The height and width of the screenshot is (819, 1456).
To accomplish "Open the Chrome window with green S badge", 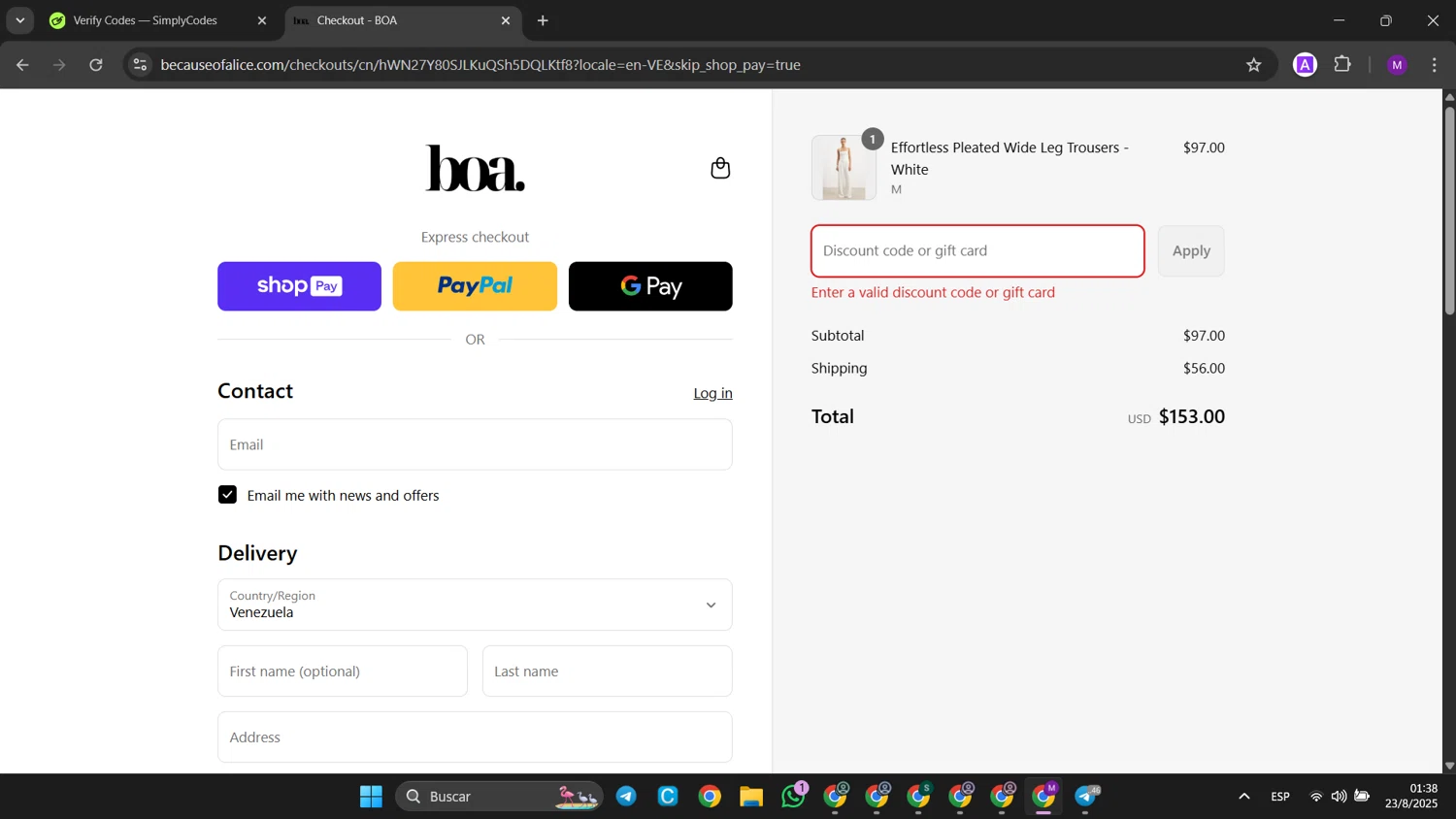I will click(919, 797).
